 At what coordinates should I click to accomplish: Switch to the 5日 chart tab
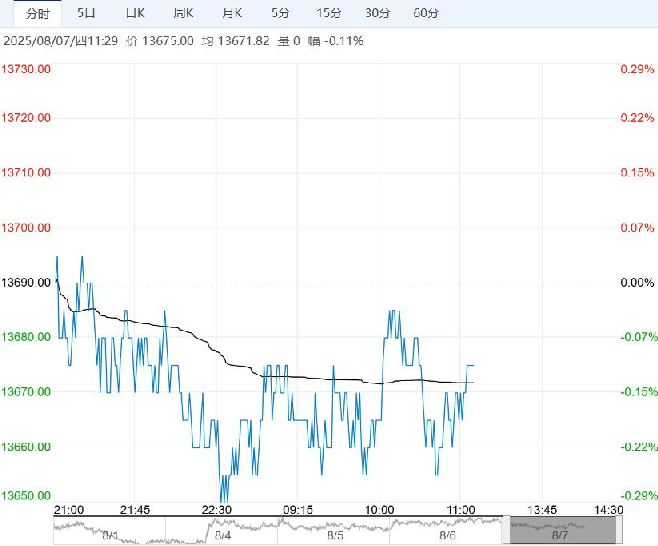pyautogui.click(x=86, y=13)
